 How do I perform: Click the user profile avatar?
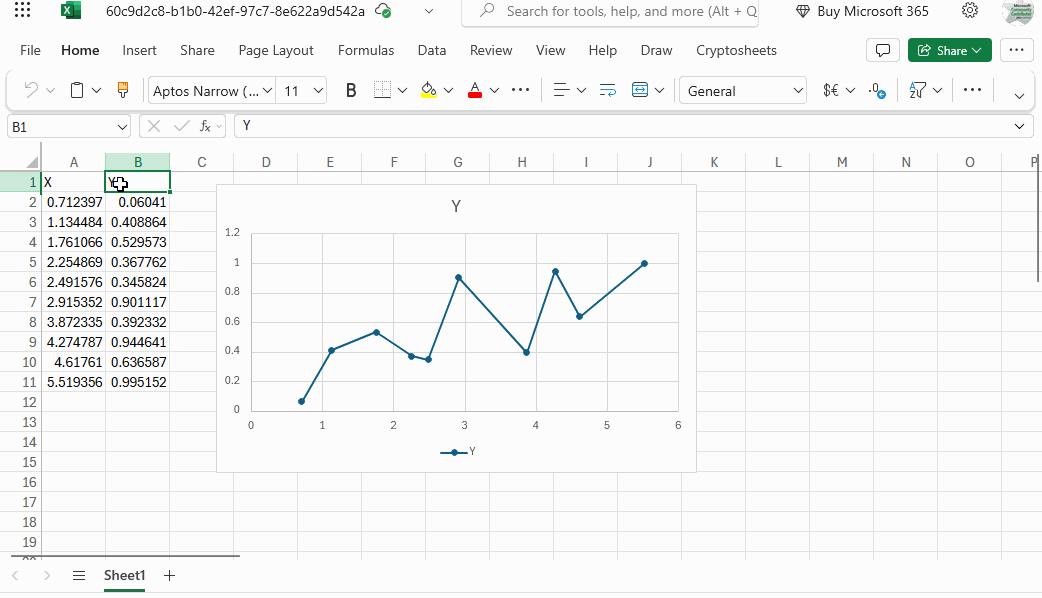point(1017,12)
